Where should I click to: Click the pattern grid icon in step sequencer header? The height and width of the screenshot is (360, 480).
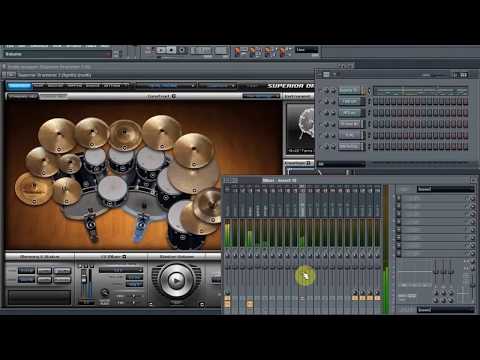[326, 75]
